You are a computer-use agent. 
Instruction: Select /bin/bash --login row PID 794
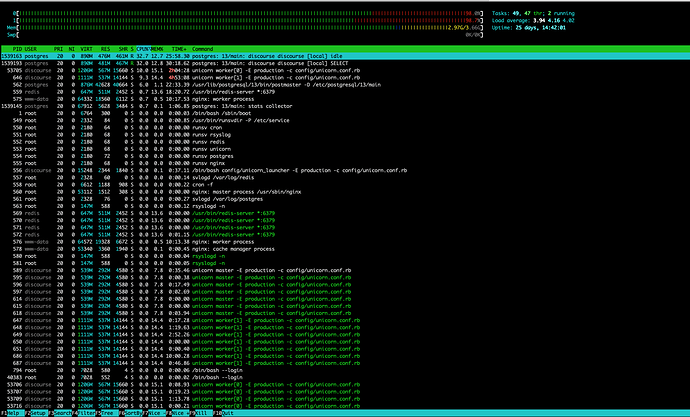(345, 370)
